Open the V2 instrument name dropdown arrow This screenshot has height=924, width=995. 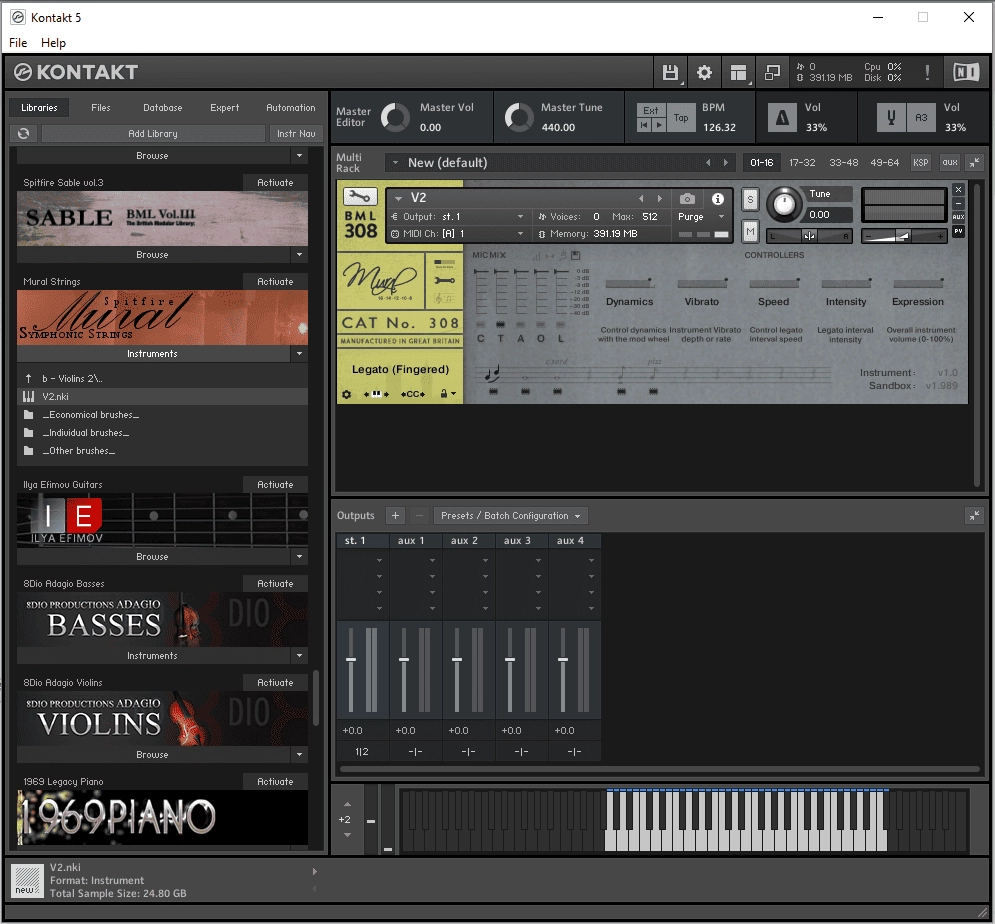(399, 198)
